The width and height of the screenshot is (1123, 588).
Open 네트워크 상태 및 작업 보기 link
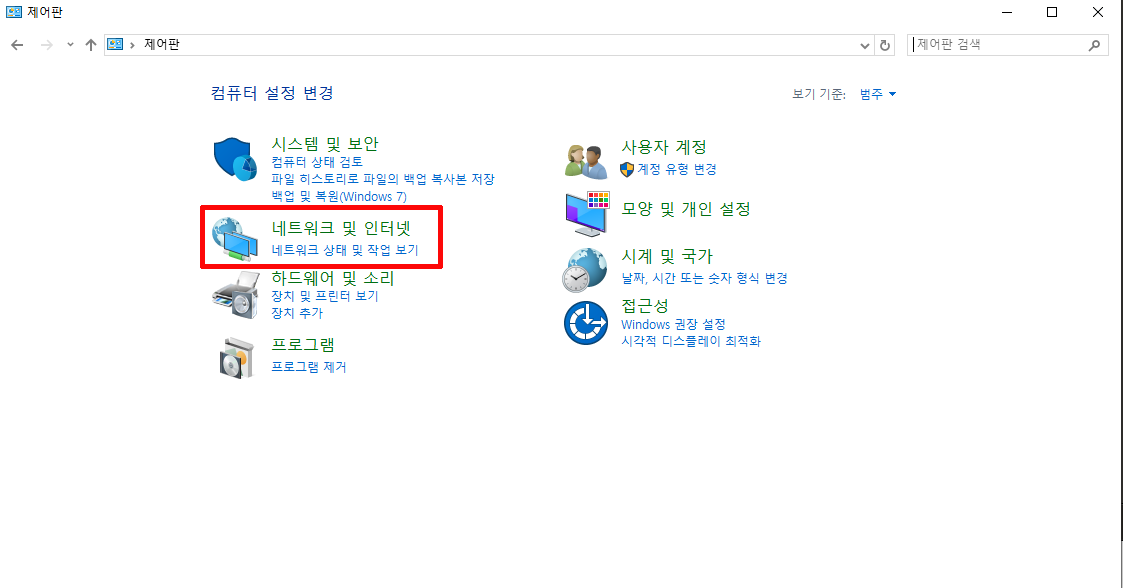[x=344, y=250]
